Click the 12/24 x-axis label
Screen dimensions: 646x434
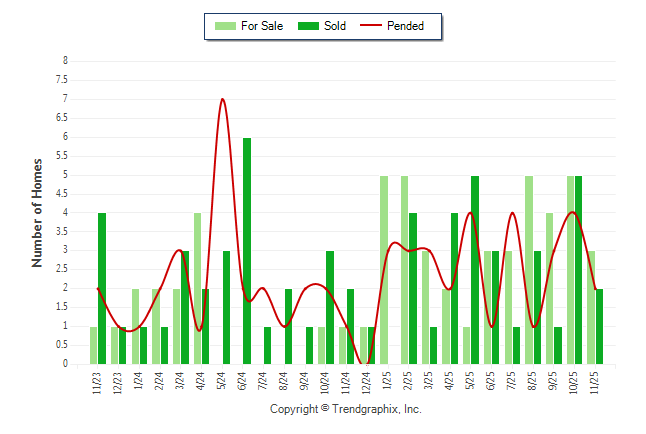[367, 383]
